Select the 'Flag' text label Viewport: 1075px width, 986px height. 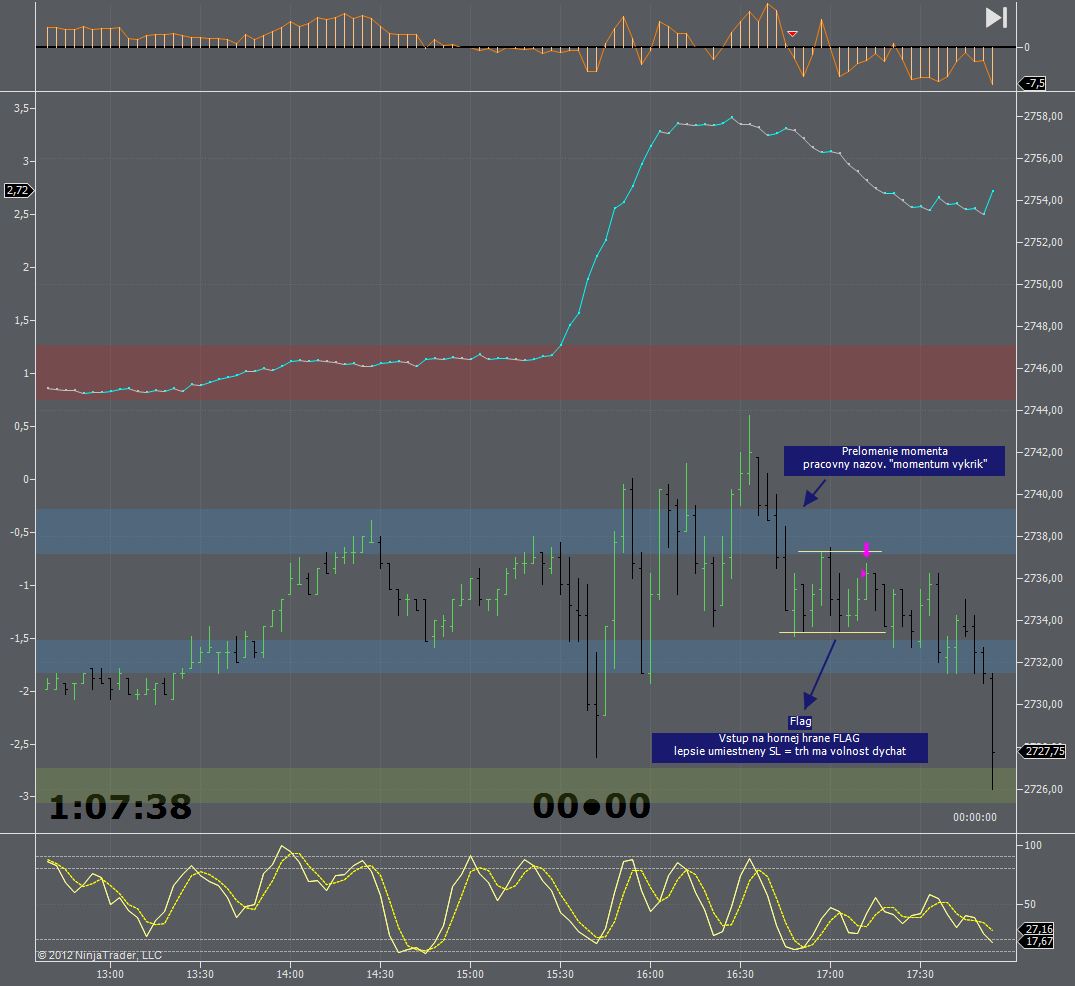coord(800,721)
